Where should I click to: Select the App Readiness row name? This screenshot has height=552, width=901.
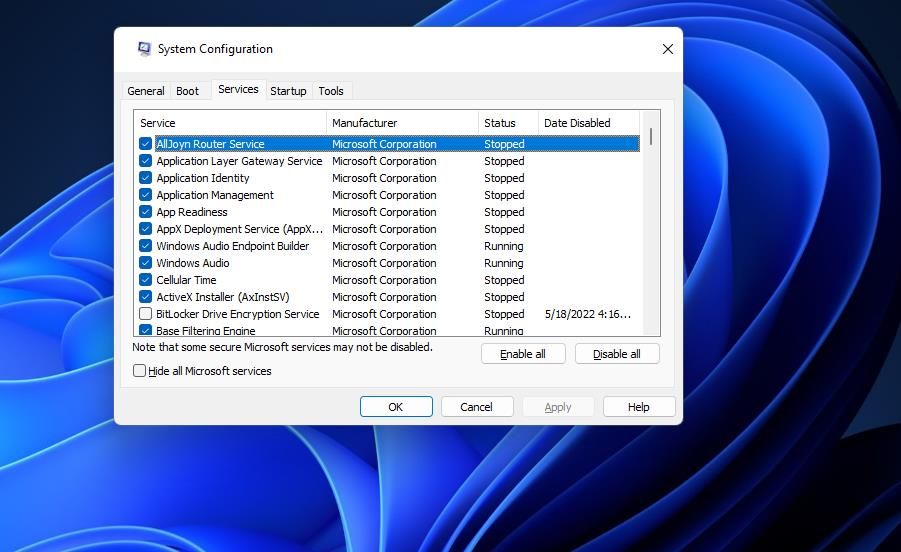(192, 211)
